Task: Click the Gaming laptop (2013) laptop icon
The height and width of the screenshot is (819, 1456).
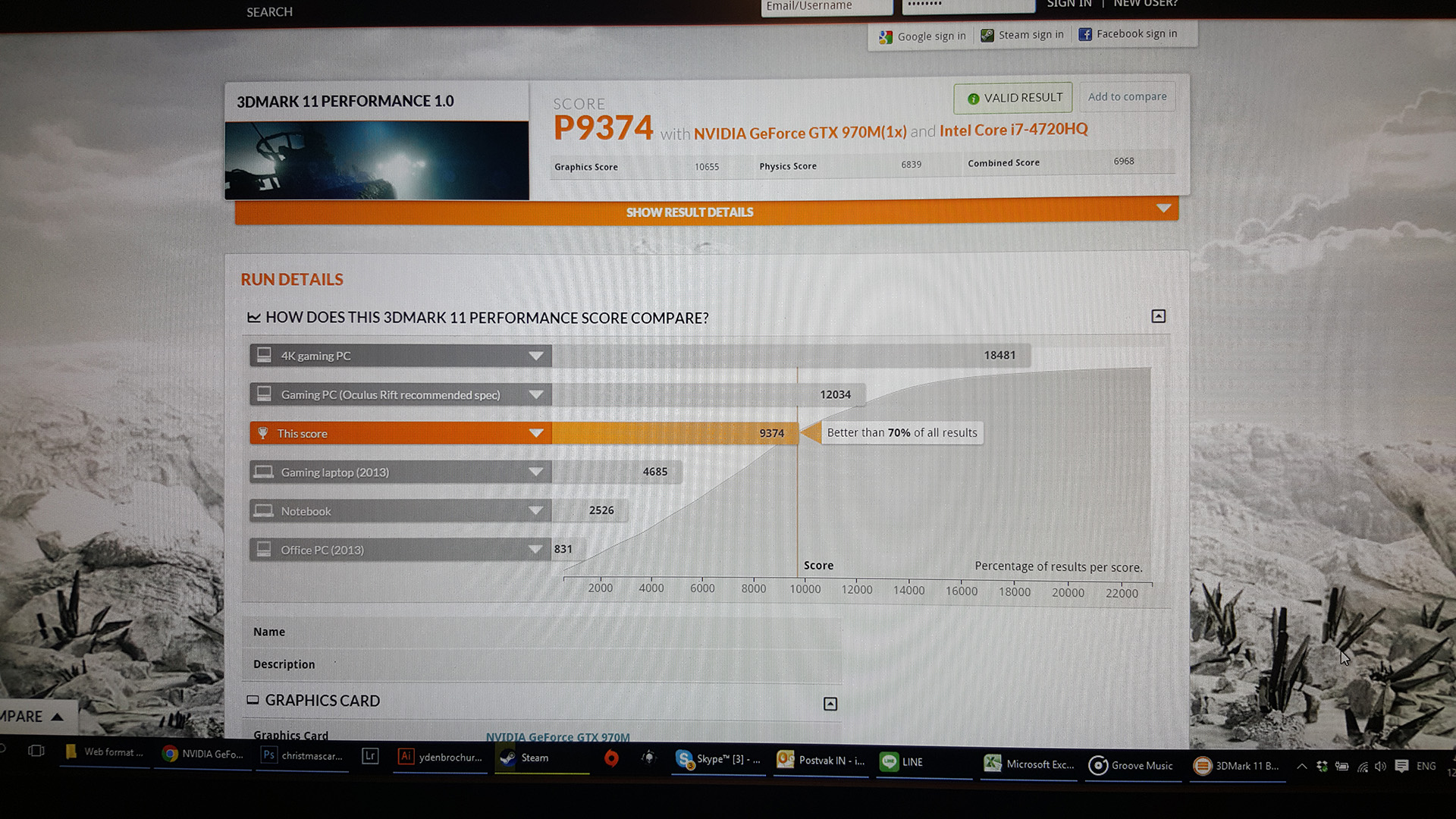Action: tap(263, 472)
